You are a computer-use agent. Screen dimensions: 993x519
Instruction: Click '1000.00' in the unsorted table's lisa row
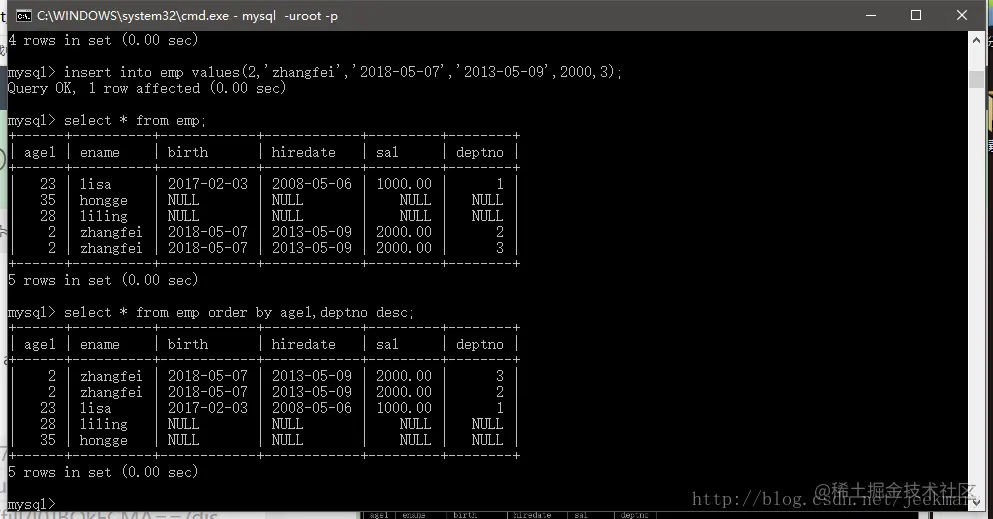point(404,184)
